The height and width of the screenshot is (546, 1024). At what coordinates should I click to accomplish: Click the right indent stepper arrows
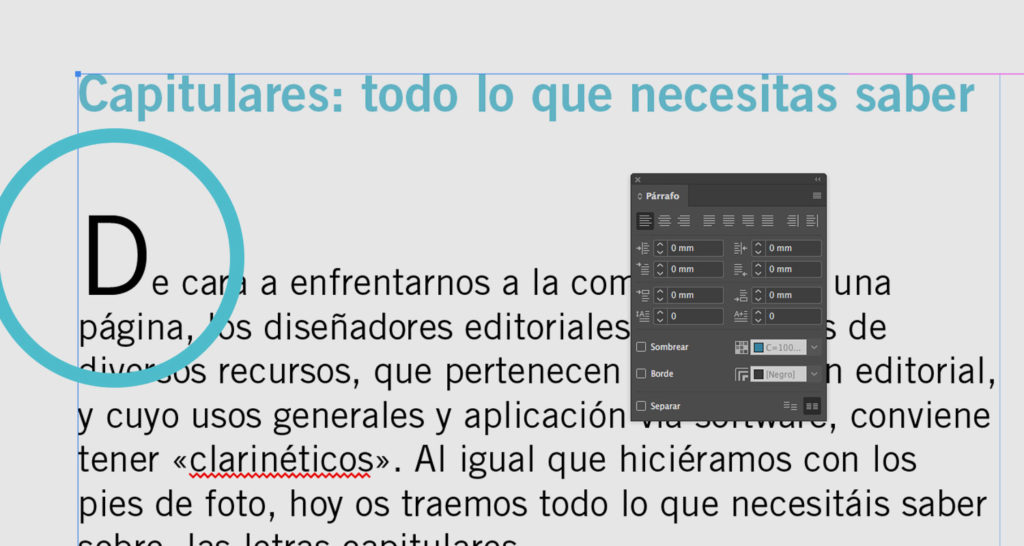click(x=758, y=248)
